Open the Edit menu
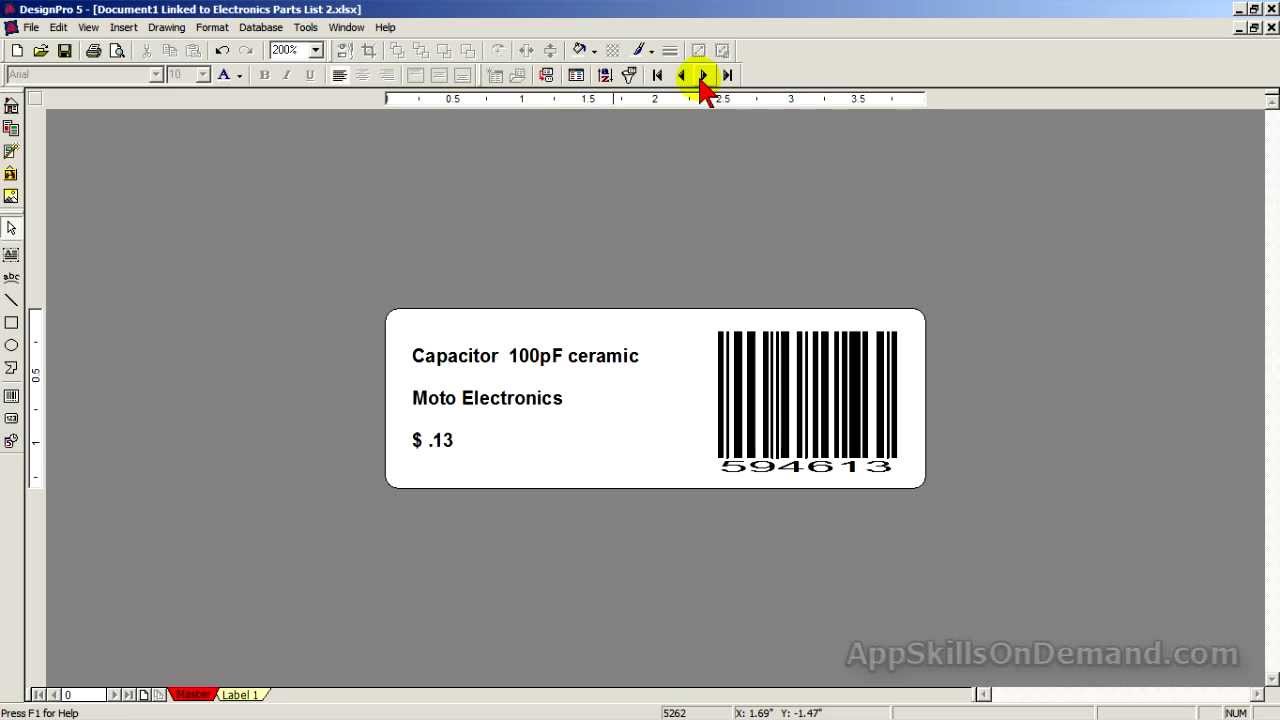 [x=59, y=27]
